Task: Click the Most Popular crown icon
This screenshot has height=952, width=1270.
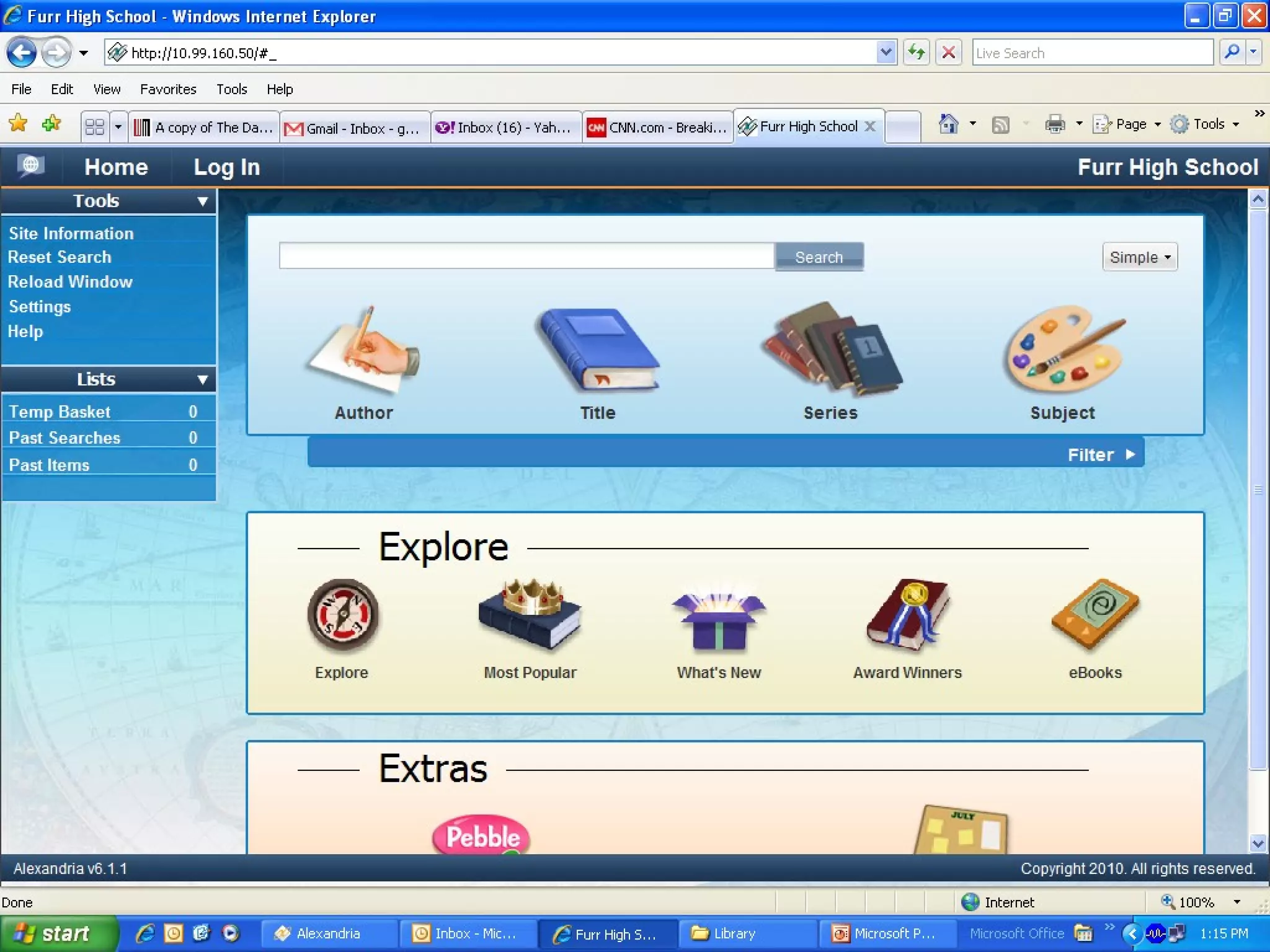Action: point(530,615)
